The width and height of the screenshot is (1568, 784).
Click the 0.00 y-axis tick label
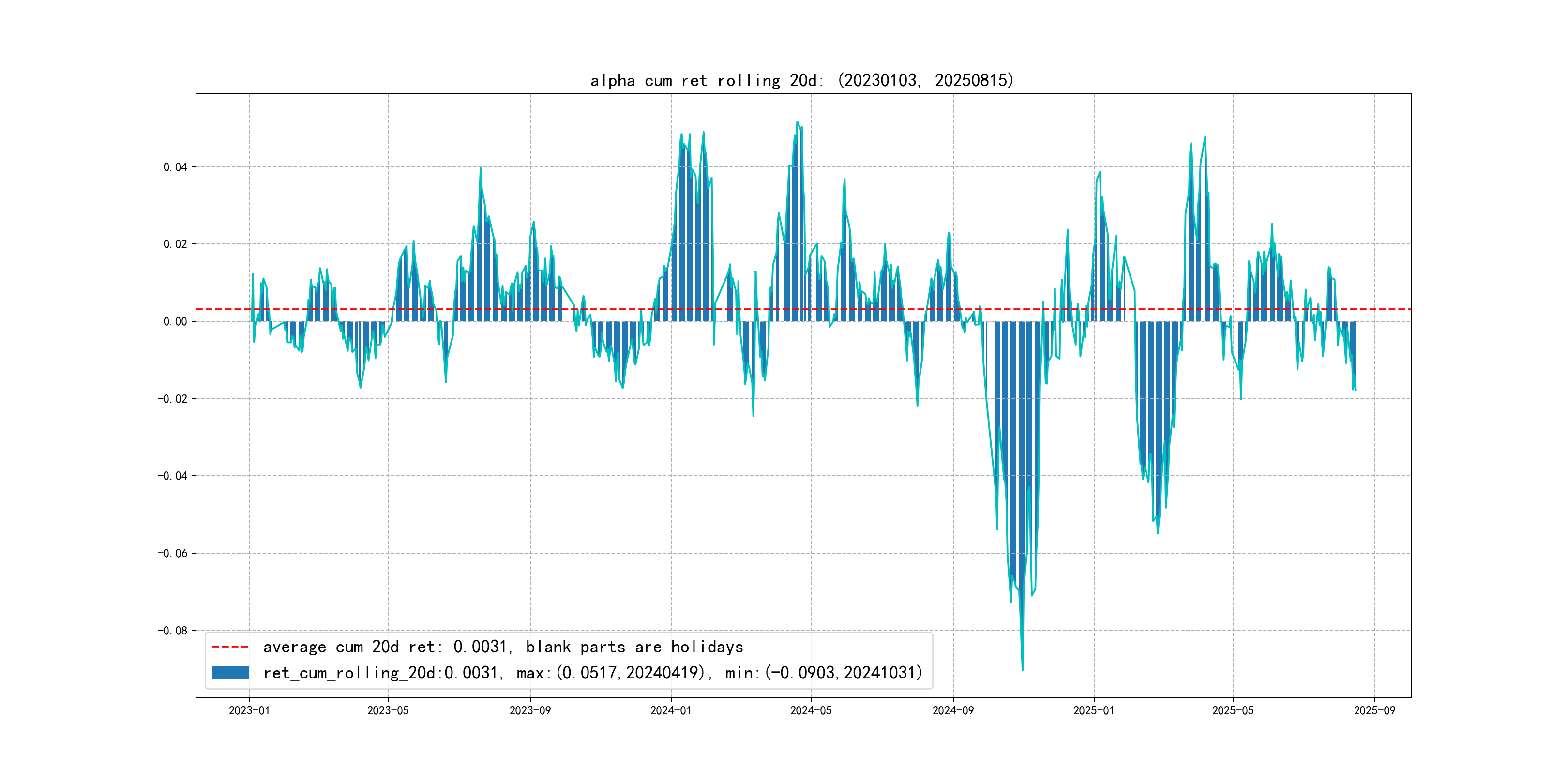[175, 321]
